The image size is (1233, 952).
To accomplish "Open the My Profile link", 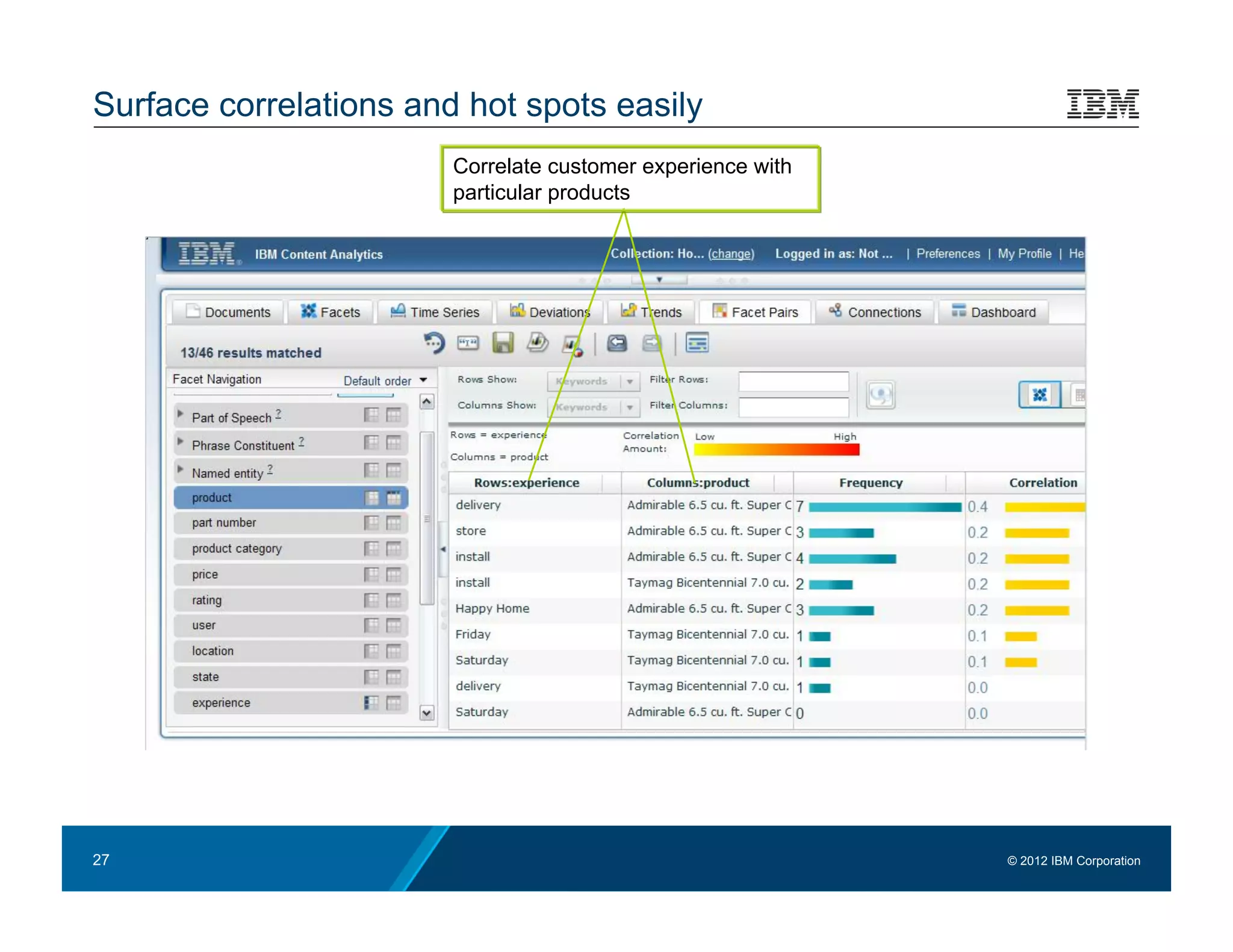I will tap(1025, 254).
